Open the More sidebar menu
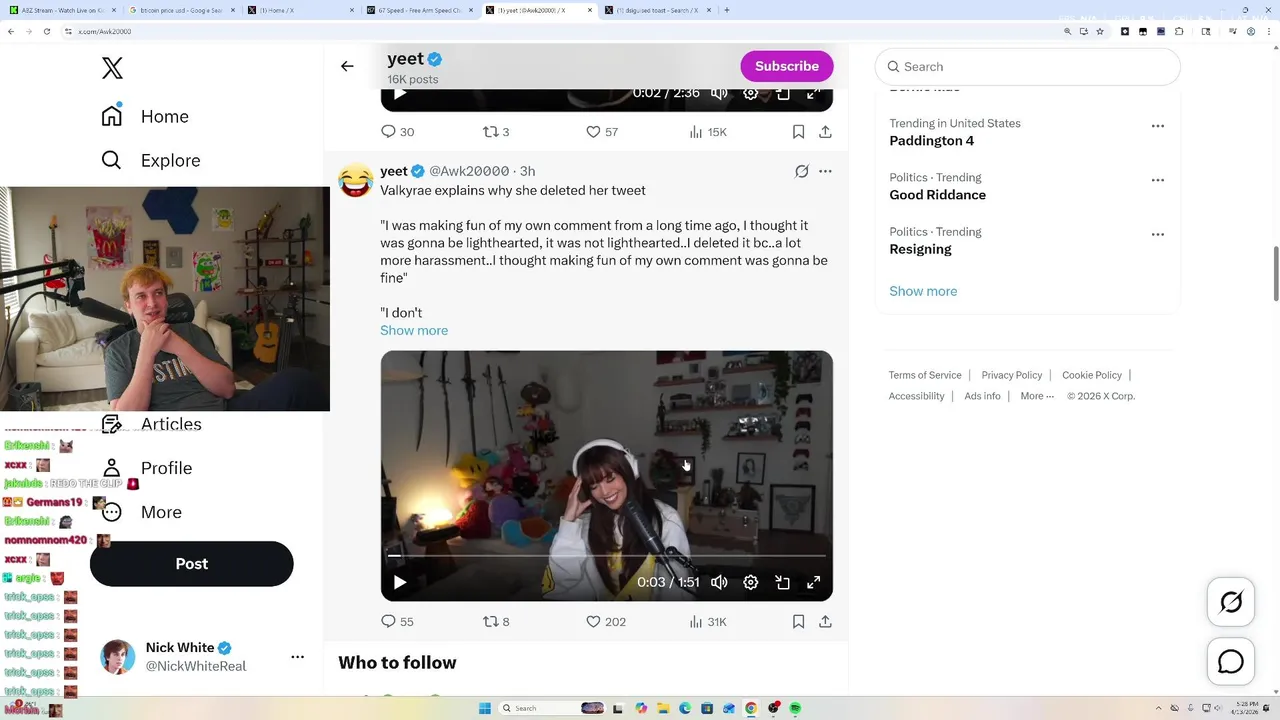The height and width of the screenshot is (720, 1280). tap(141, 512)
